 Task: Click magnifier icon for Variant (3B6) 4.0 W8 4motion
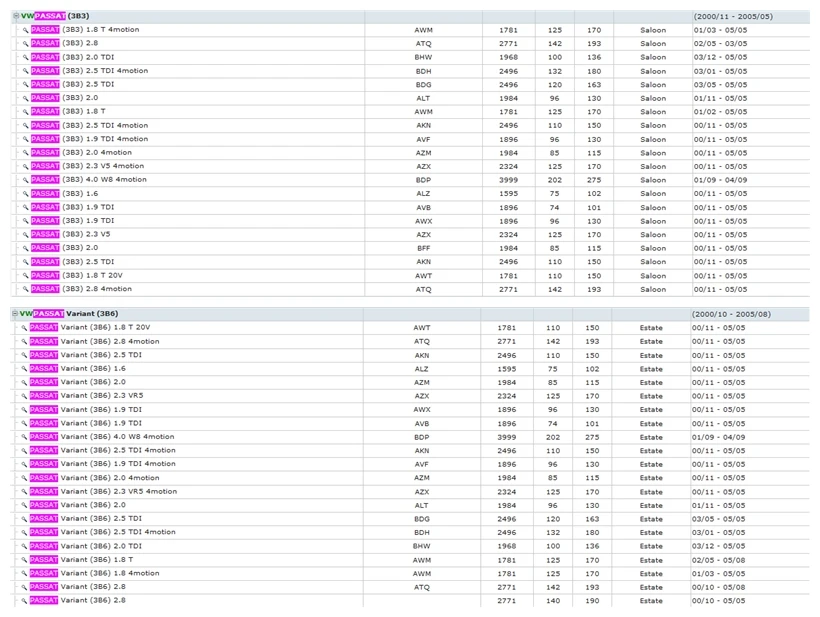[24, 437]
